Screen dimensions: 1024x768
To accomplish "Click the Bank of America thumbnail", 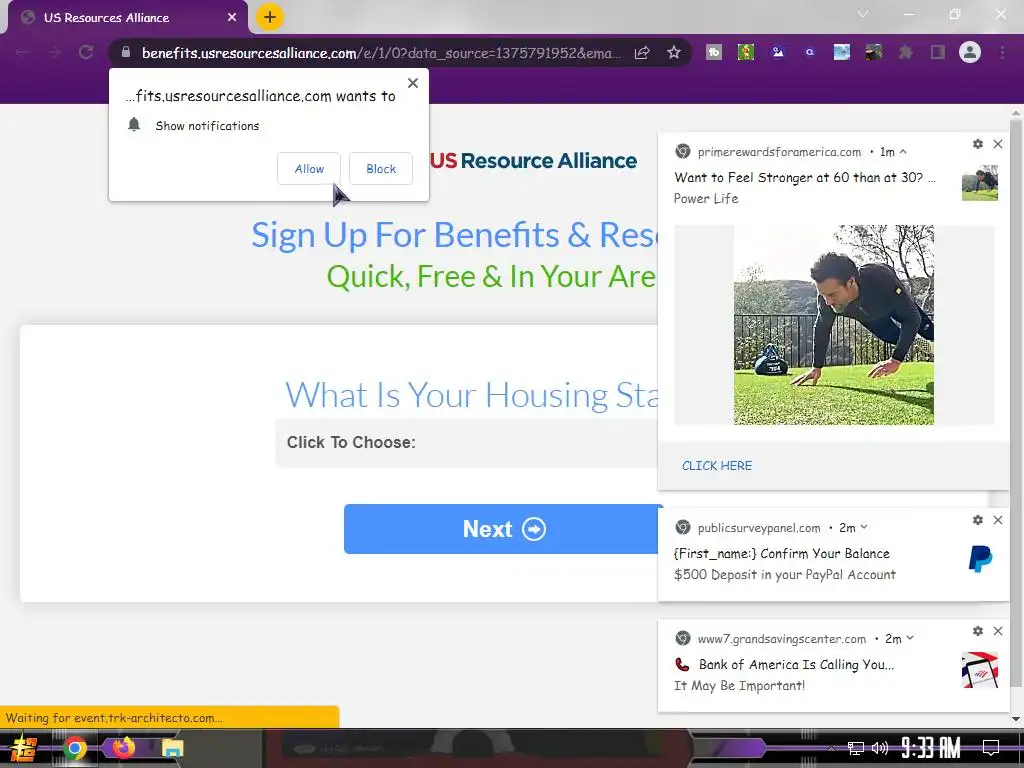I will tap(980, 669).
